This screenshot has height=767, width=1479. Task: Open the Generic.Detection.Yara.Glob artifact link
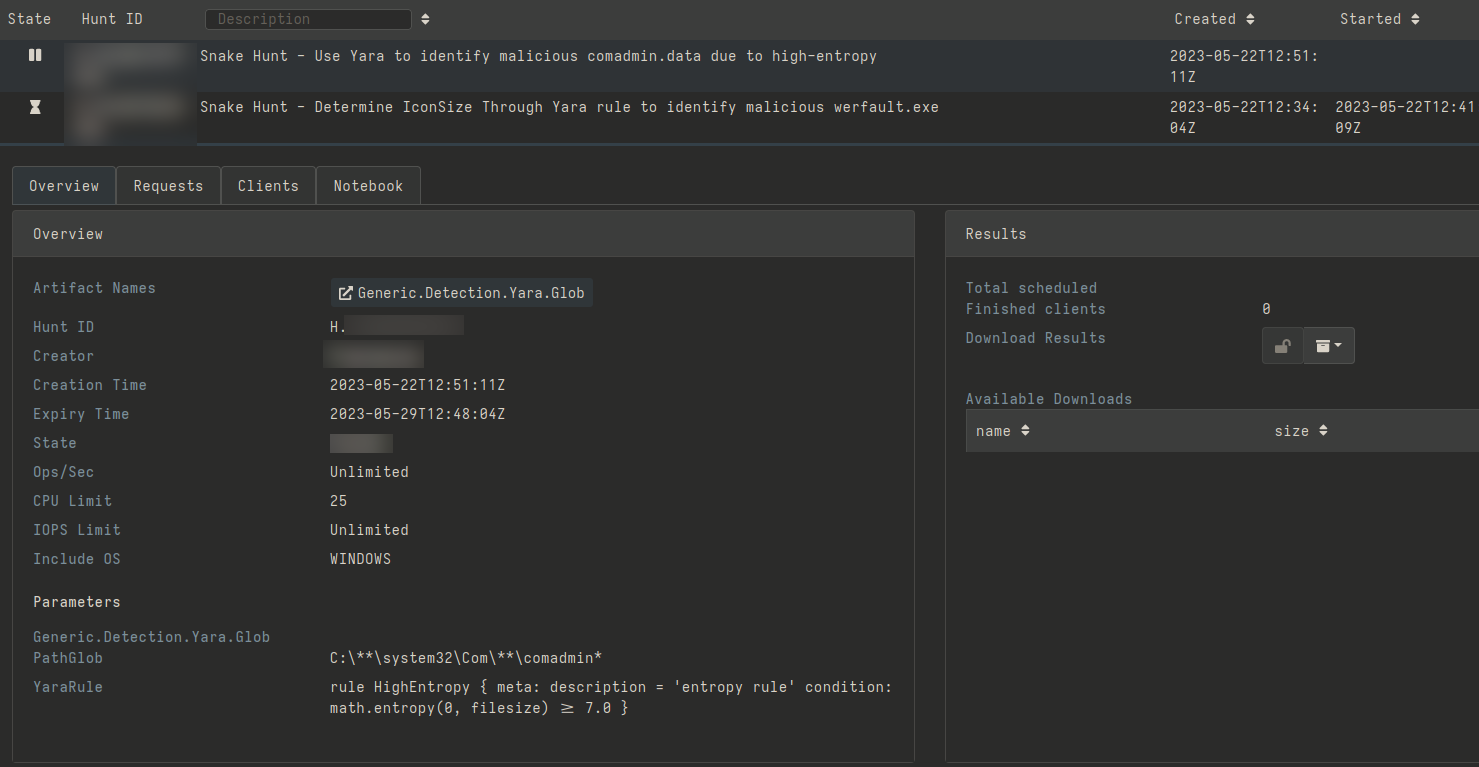[462, 293]
